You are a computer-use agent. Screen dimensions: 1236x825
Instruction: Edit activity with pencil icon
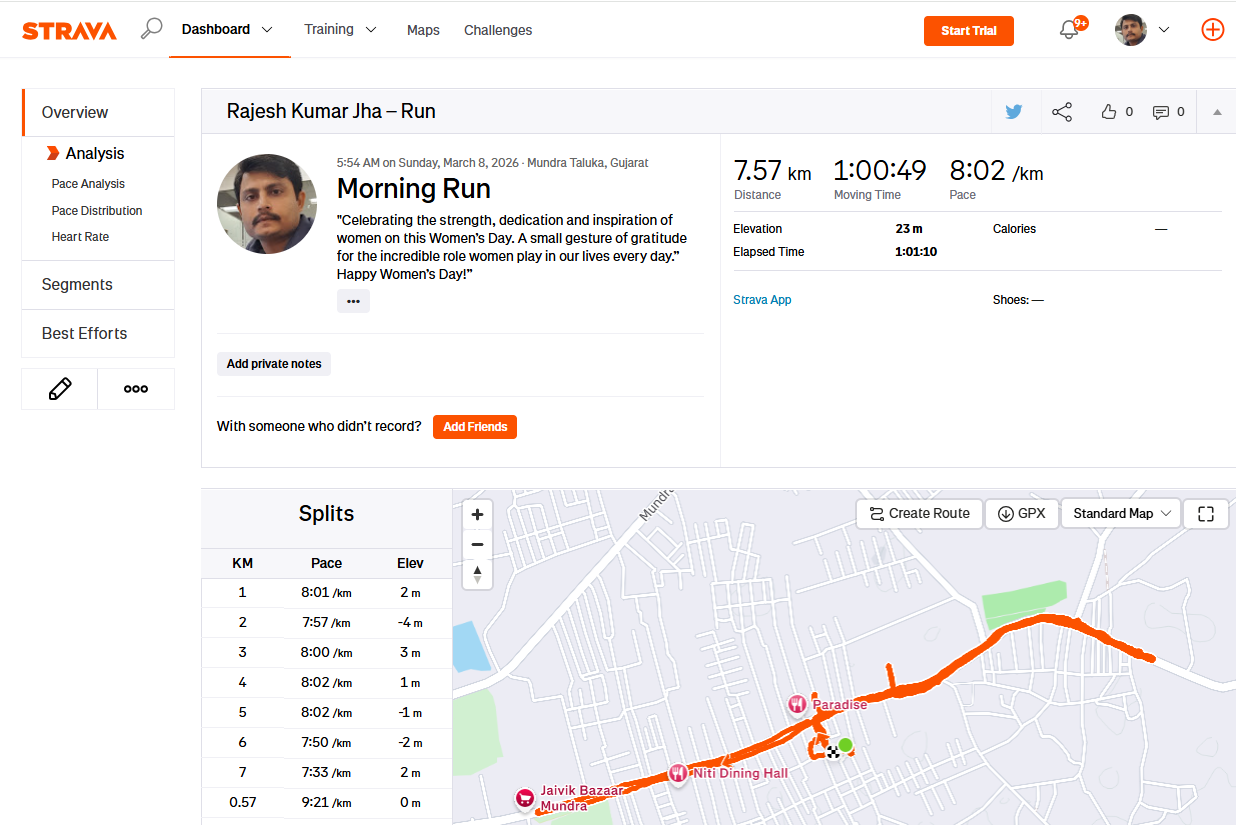60,389
